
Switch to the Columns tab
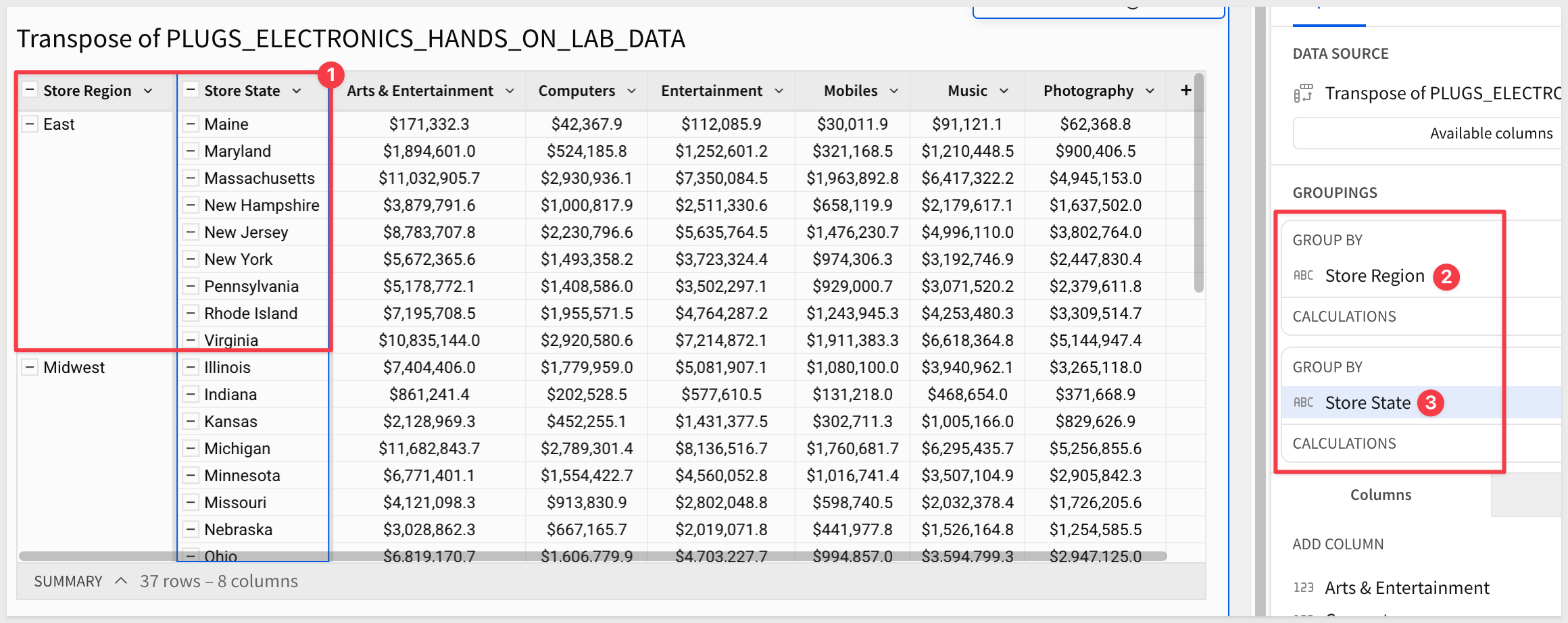click(x=1380, y=495)
